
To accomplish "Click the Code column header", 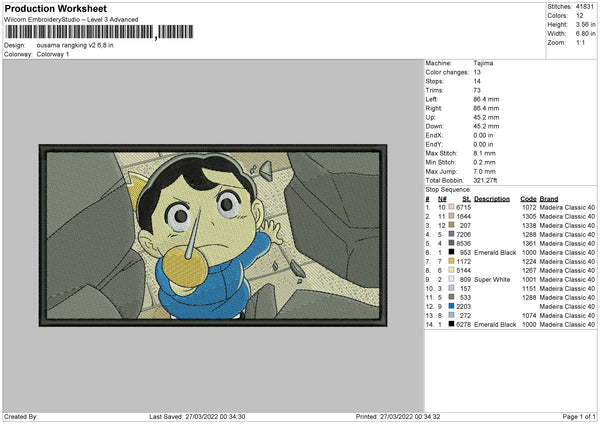I will point(529,198).
